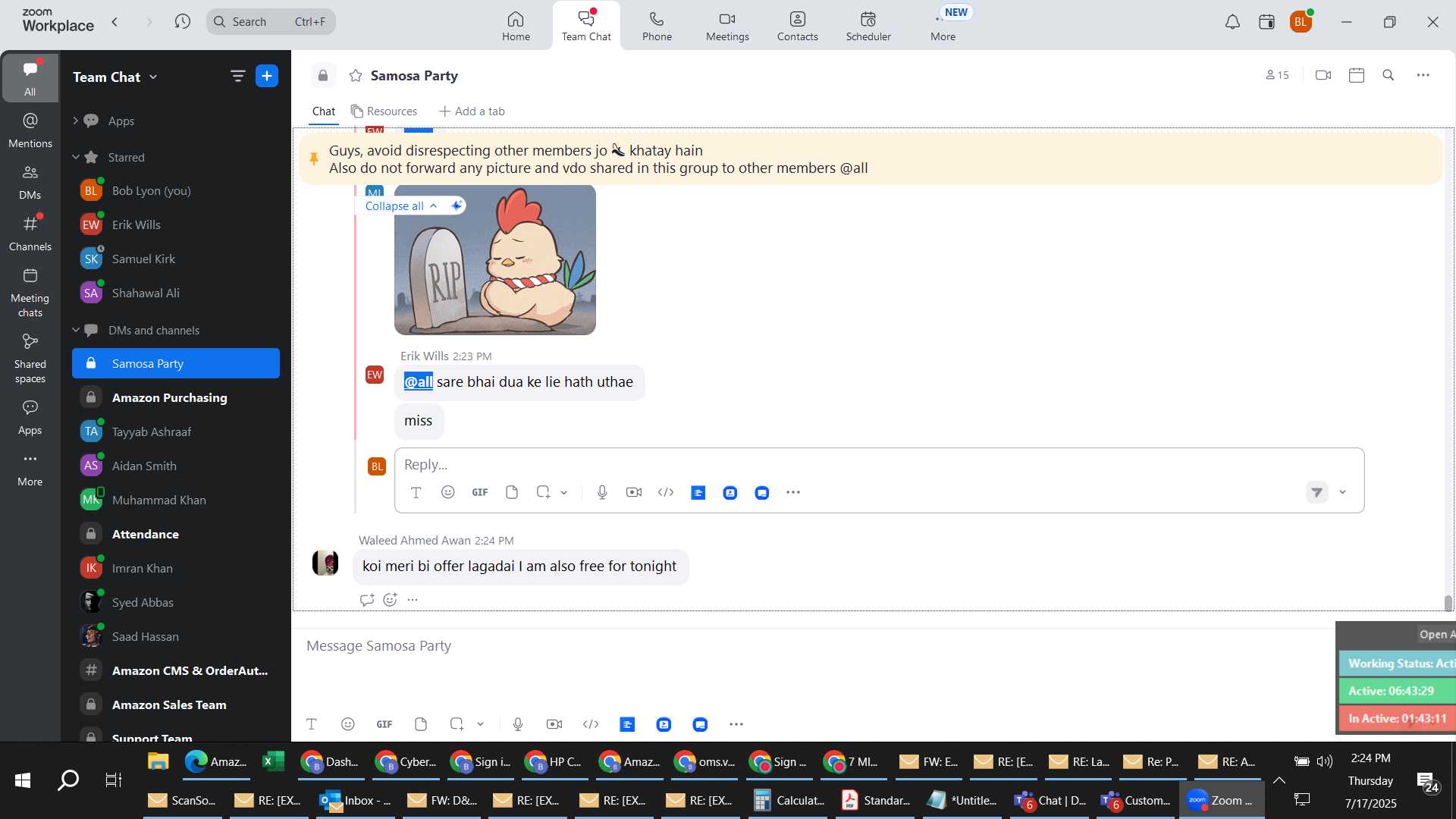The image size is (1456, 819).
Task: Click the chat scrollbar
Action: click(1448, 603)
